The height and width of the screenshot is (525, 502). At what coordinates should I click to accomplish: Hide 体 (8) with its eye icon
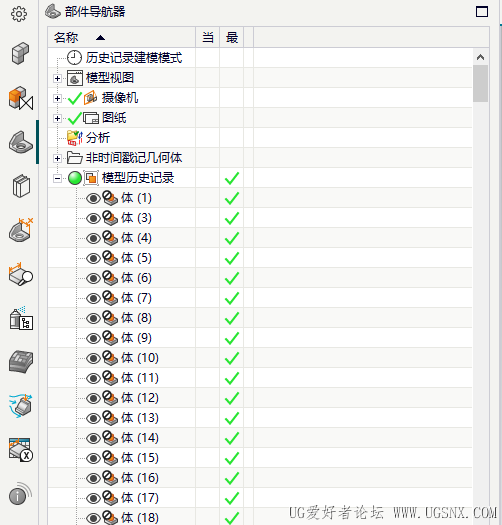93,318
